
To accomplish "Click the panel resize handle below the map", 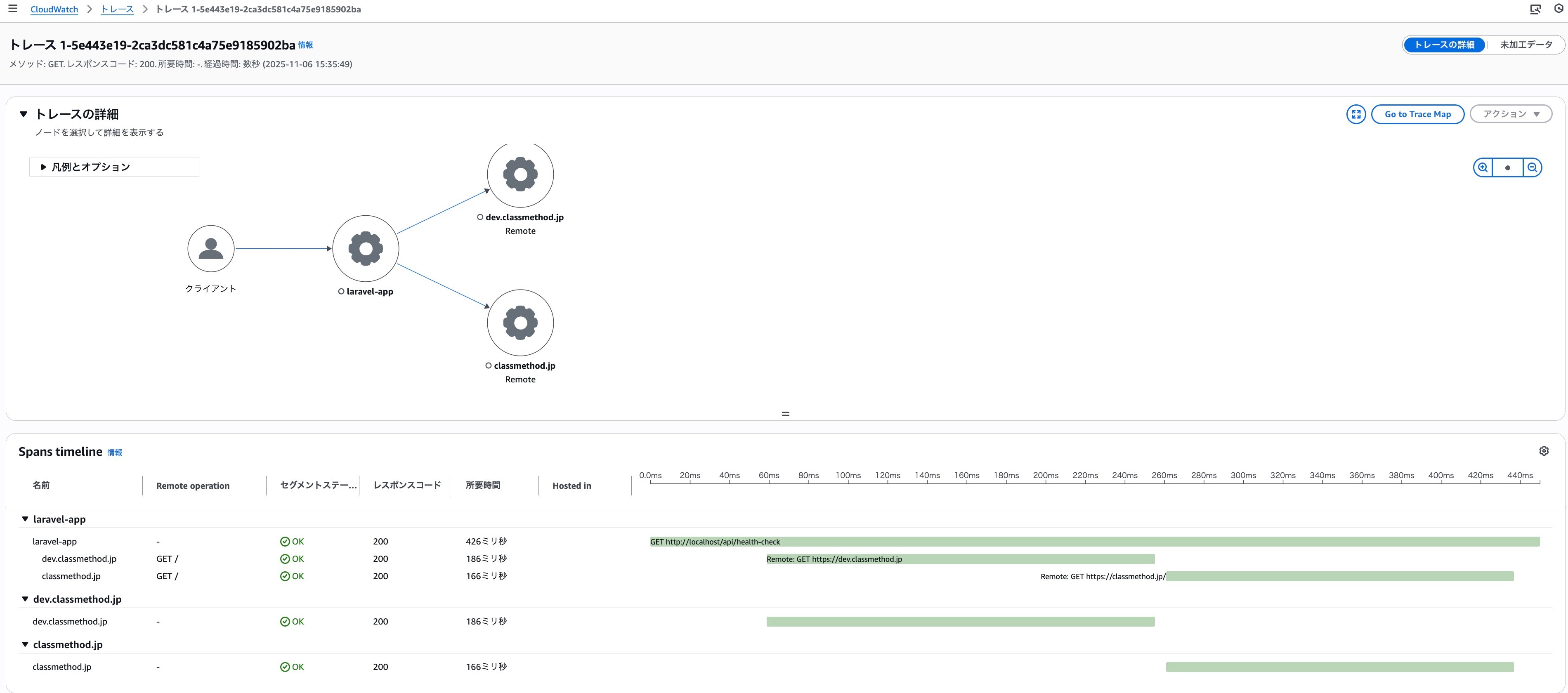I will (785, 414).
